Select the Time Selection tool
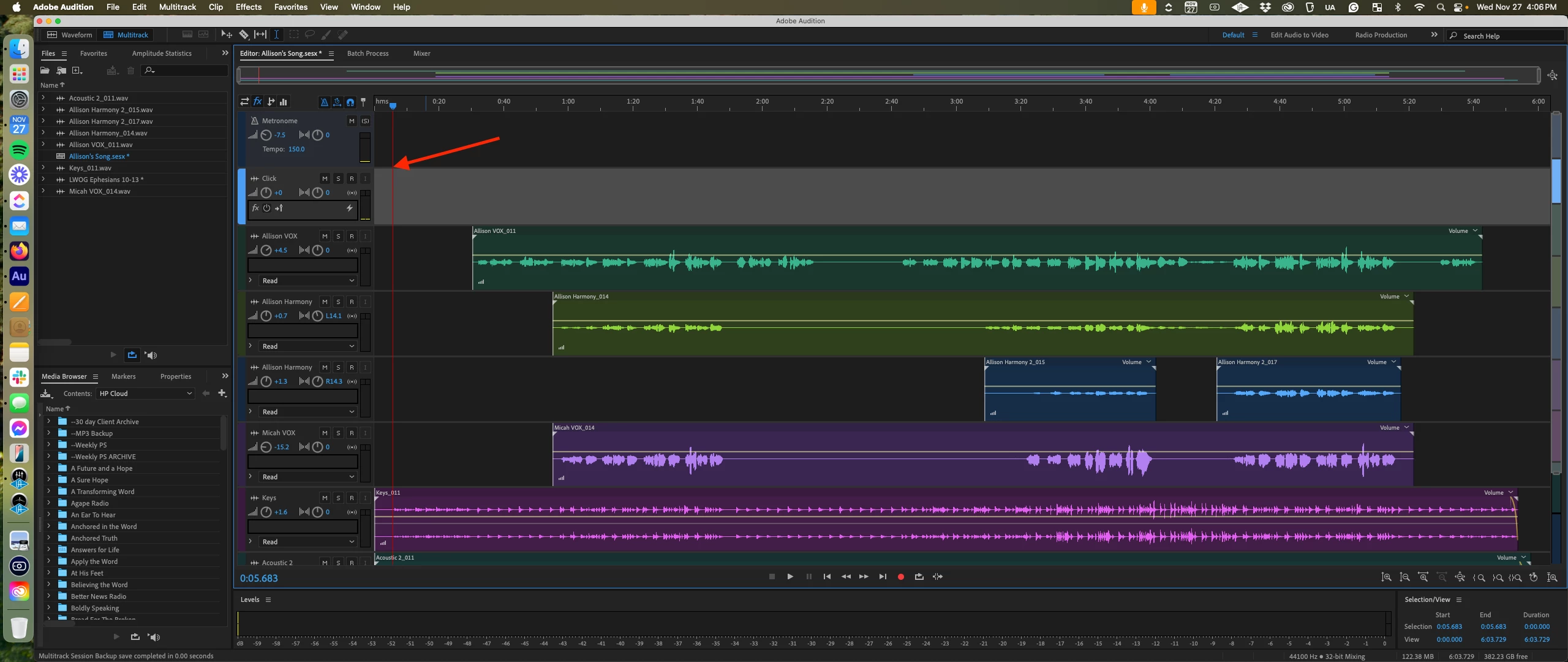The image size is (1568, 662). [276, 35]
